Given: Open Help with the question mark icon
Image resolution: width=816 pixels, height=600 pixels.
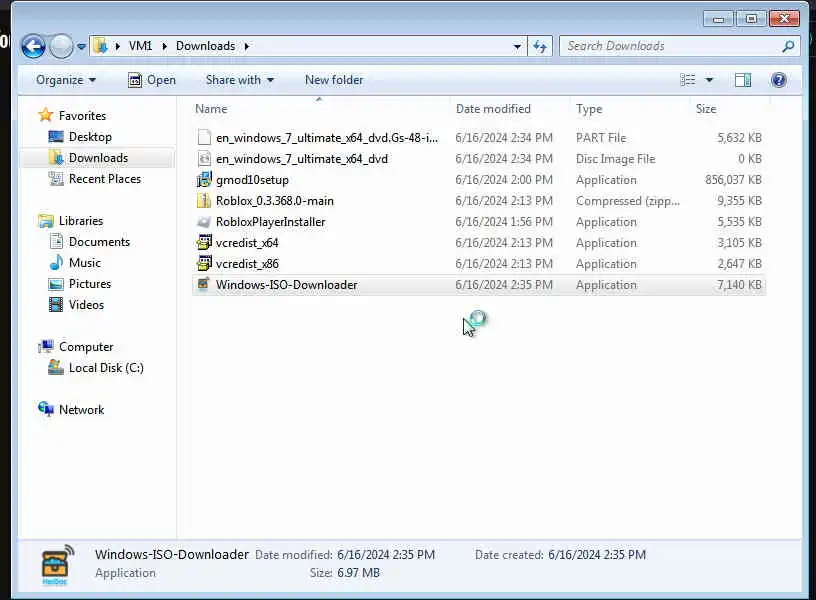Looking at the screenshot, I should (779, 80).
